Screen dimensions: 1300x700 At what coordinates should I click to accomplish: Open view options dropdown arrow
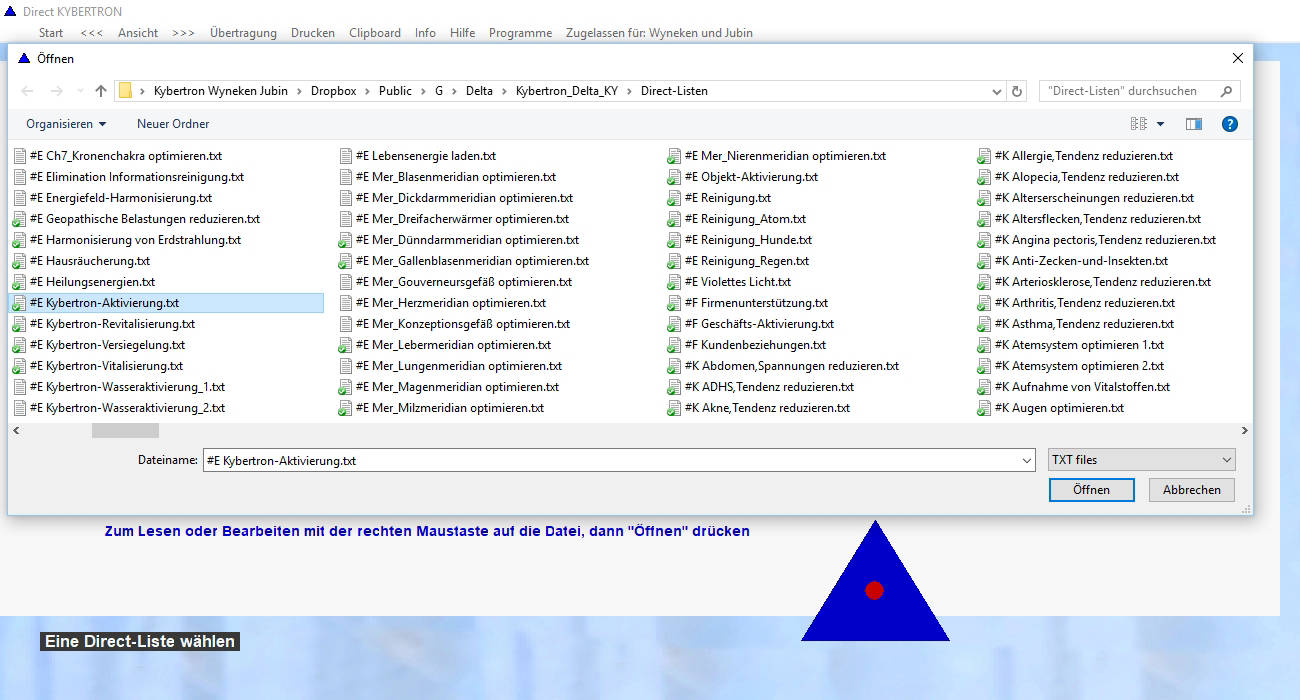click(1161, 124)
